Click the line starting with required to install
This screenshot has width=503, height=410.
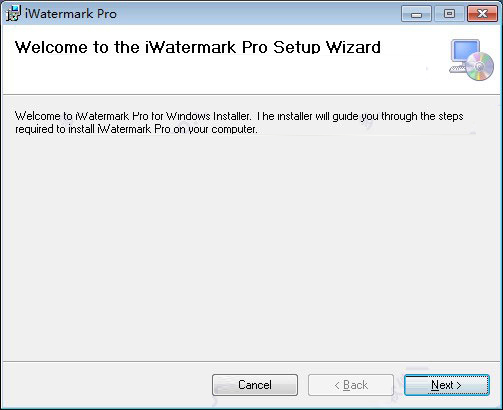pos(136,129)
